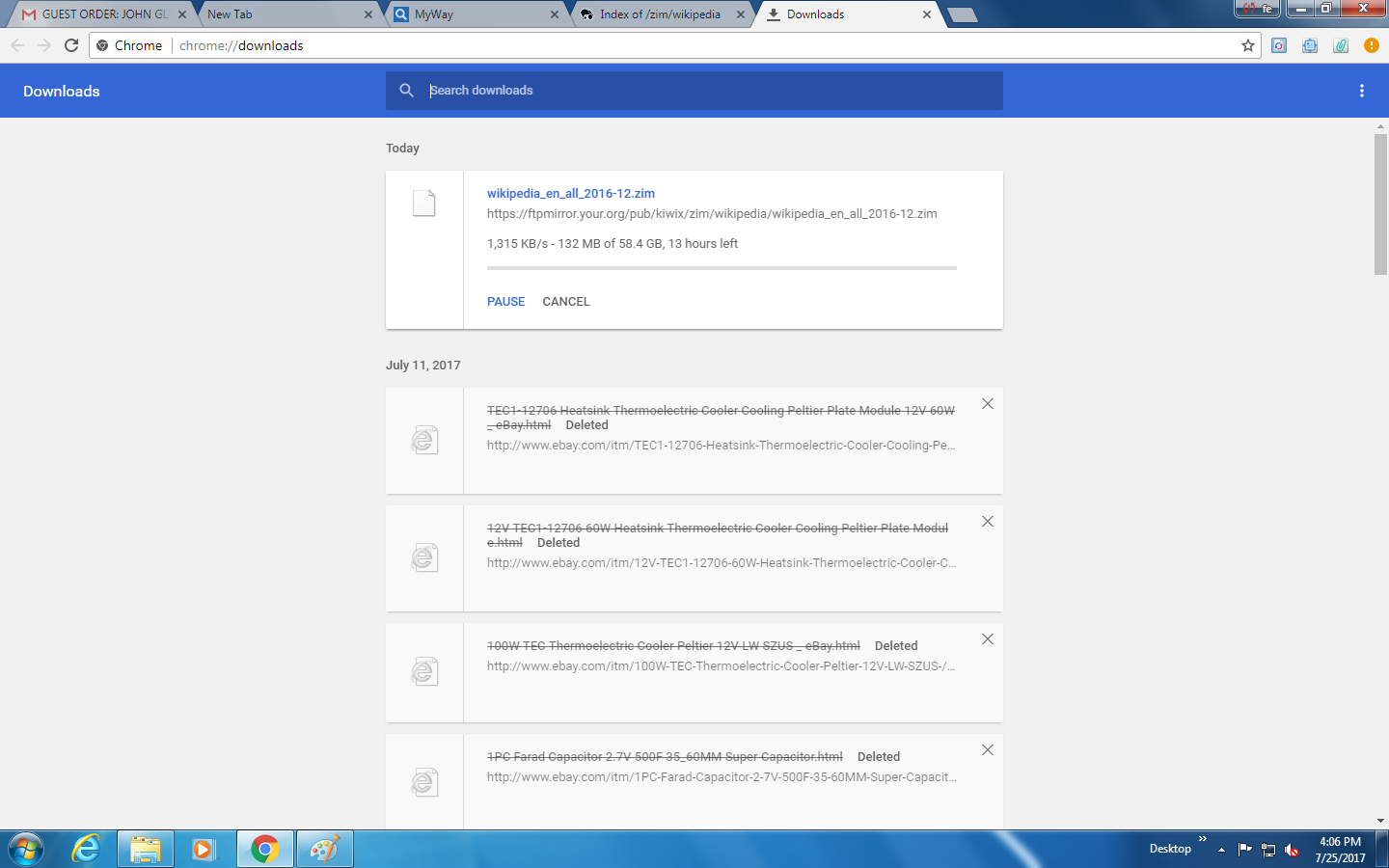Click the Action Center flag tray icon
Image resolution: width=1389 pixels, height=868 pixels.
point(1245,849)
